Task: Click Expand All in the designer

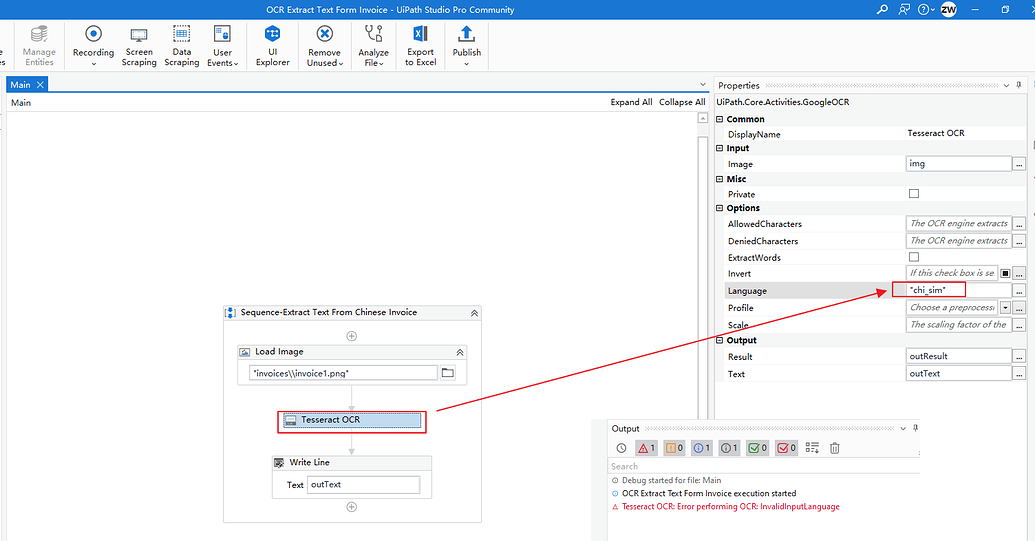Action: pyautogui.click(x=631, y=102)
